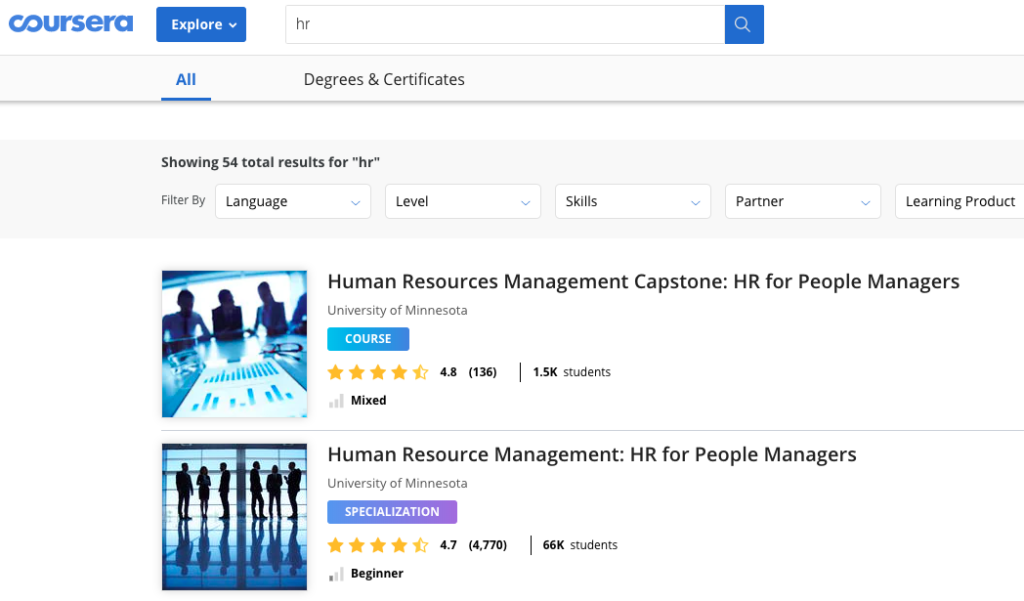Click the star rating for the Specialization
1024x601 pixels.
[x=378, y=545]
